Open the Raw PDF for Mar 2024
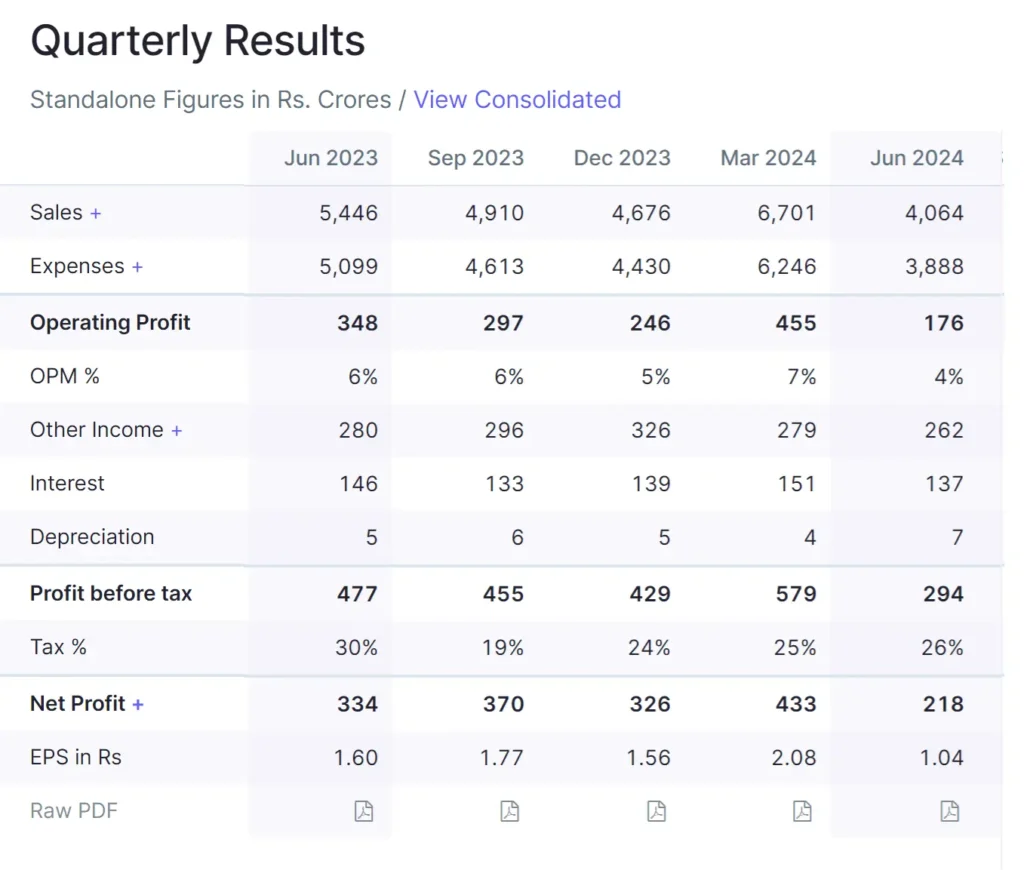Viewport: 1024px width, 870px height. click(802, 811)
